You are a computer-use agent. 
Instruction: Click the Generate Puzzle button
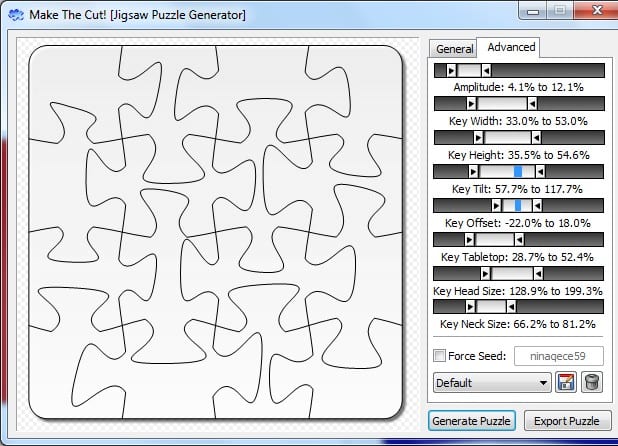[x=471, y=421]
